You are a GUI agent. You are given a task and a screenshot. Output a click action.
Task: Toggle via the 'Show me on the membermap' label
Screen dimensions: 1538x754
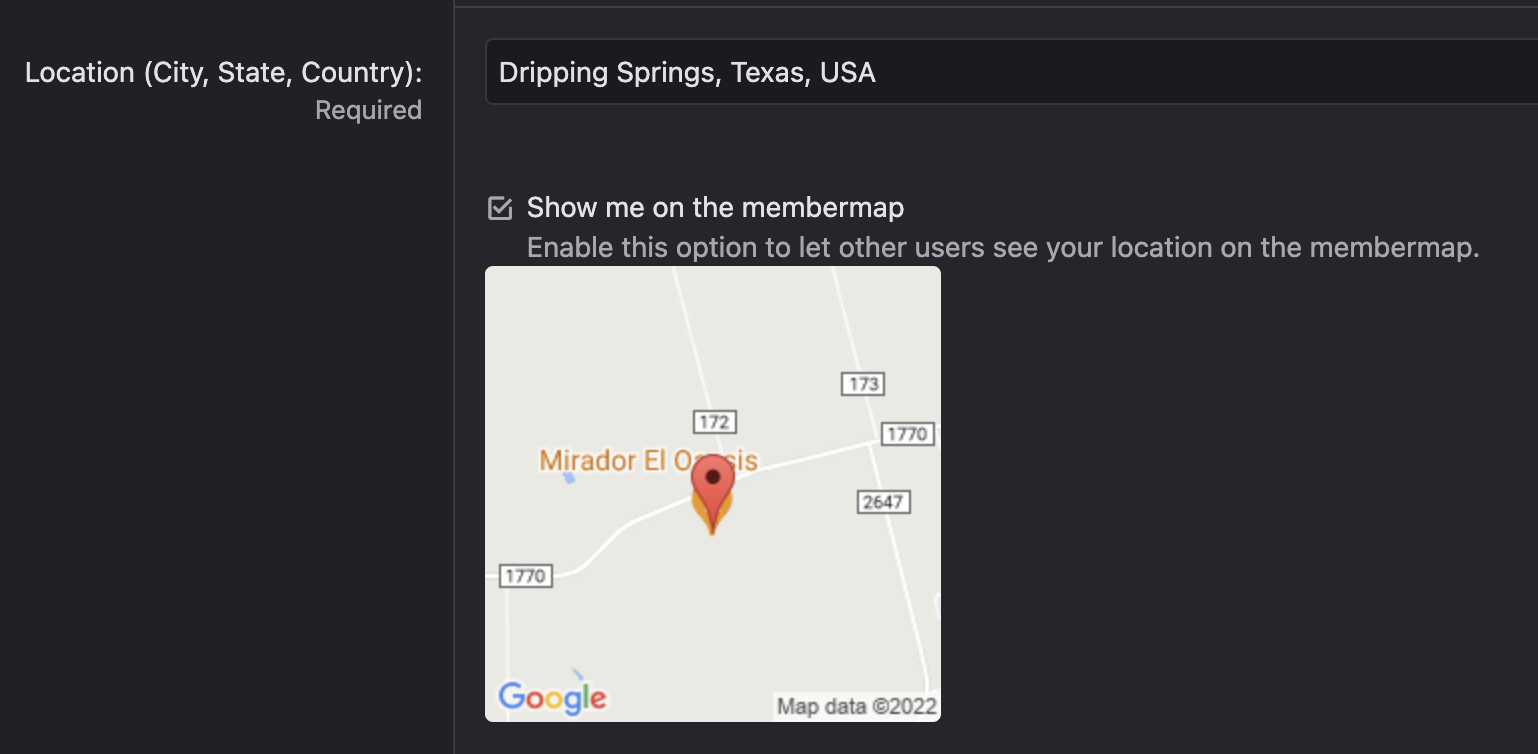tap(715, 207)
